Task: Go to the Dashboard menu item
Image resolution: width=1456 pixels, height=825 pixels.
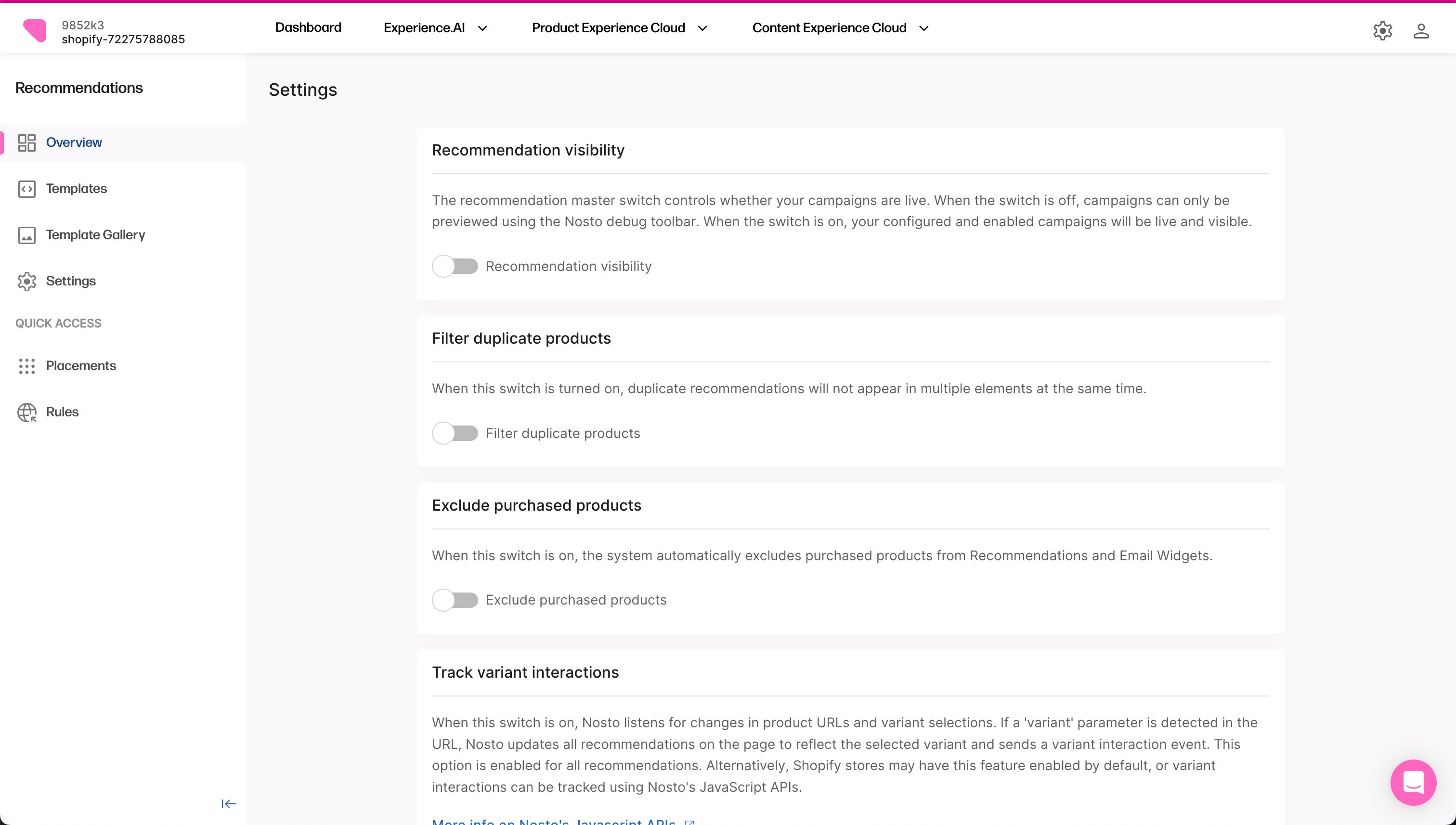Action: click(308, 28)
